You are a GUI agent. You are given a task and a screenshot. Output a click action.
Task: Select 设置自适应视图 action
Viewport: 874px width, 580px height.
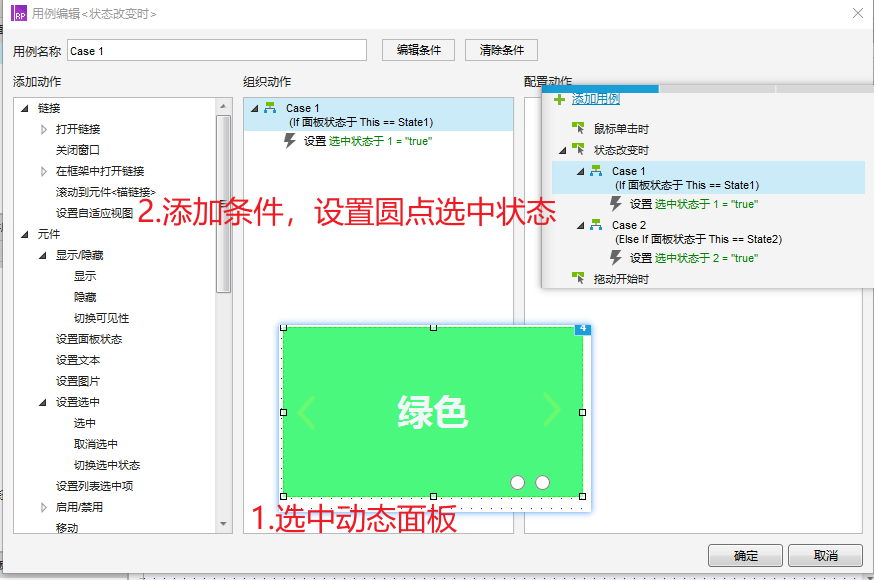(x=94, y=213)
